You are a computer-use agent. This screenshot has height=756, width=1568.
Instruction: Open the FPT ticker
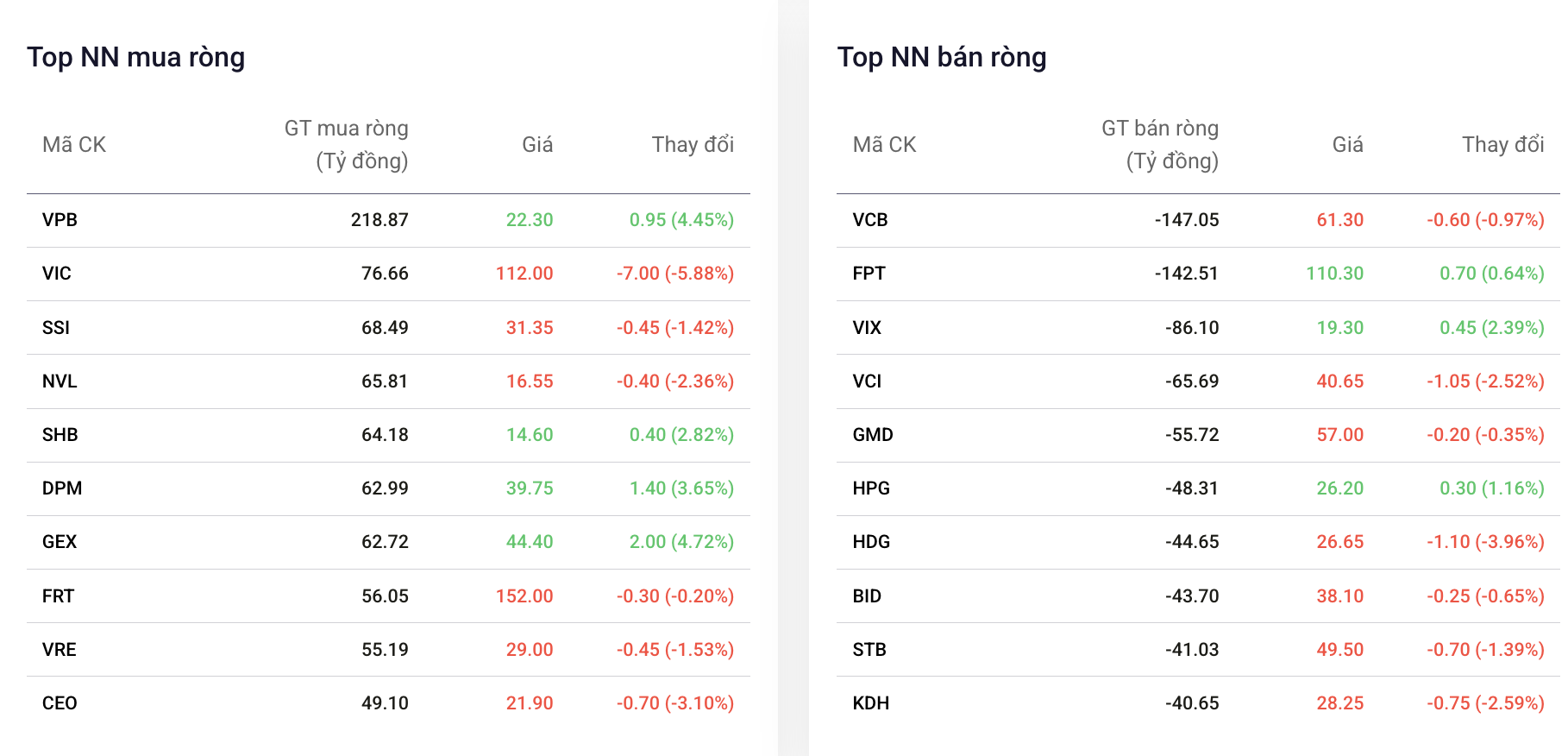tap(869, 274)
